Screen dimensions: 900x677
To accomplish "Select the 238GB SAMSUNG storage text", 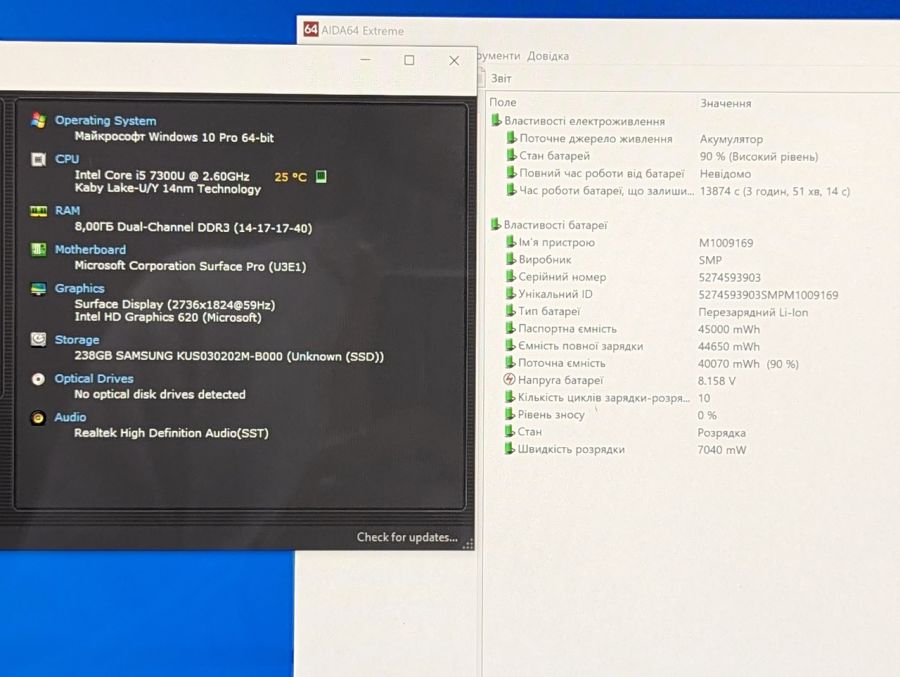I will (x=229, y=356).
